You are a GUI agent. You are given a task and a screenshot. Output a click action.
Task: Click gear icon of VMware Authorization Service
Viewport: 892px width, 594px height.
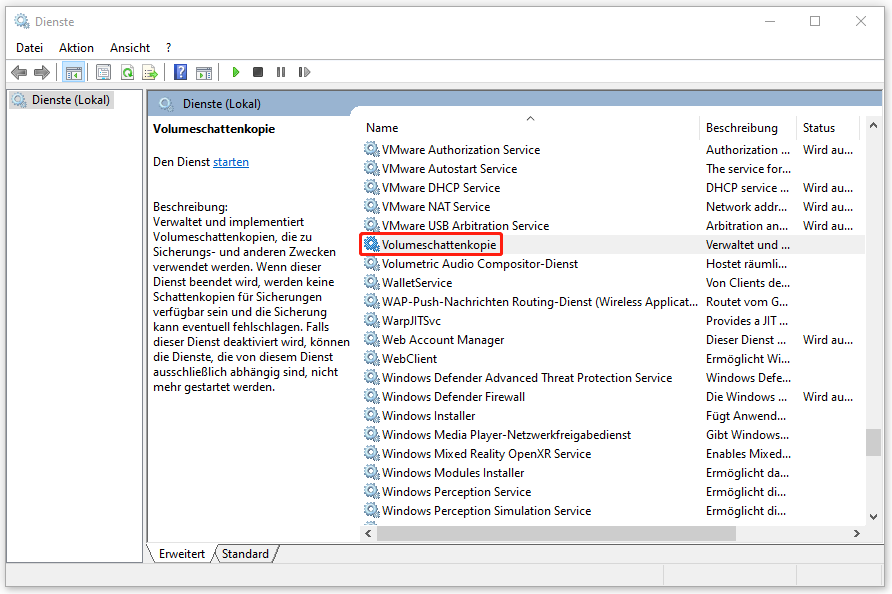click(371, 149)
